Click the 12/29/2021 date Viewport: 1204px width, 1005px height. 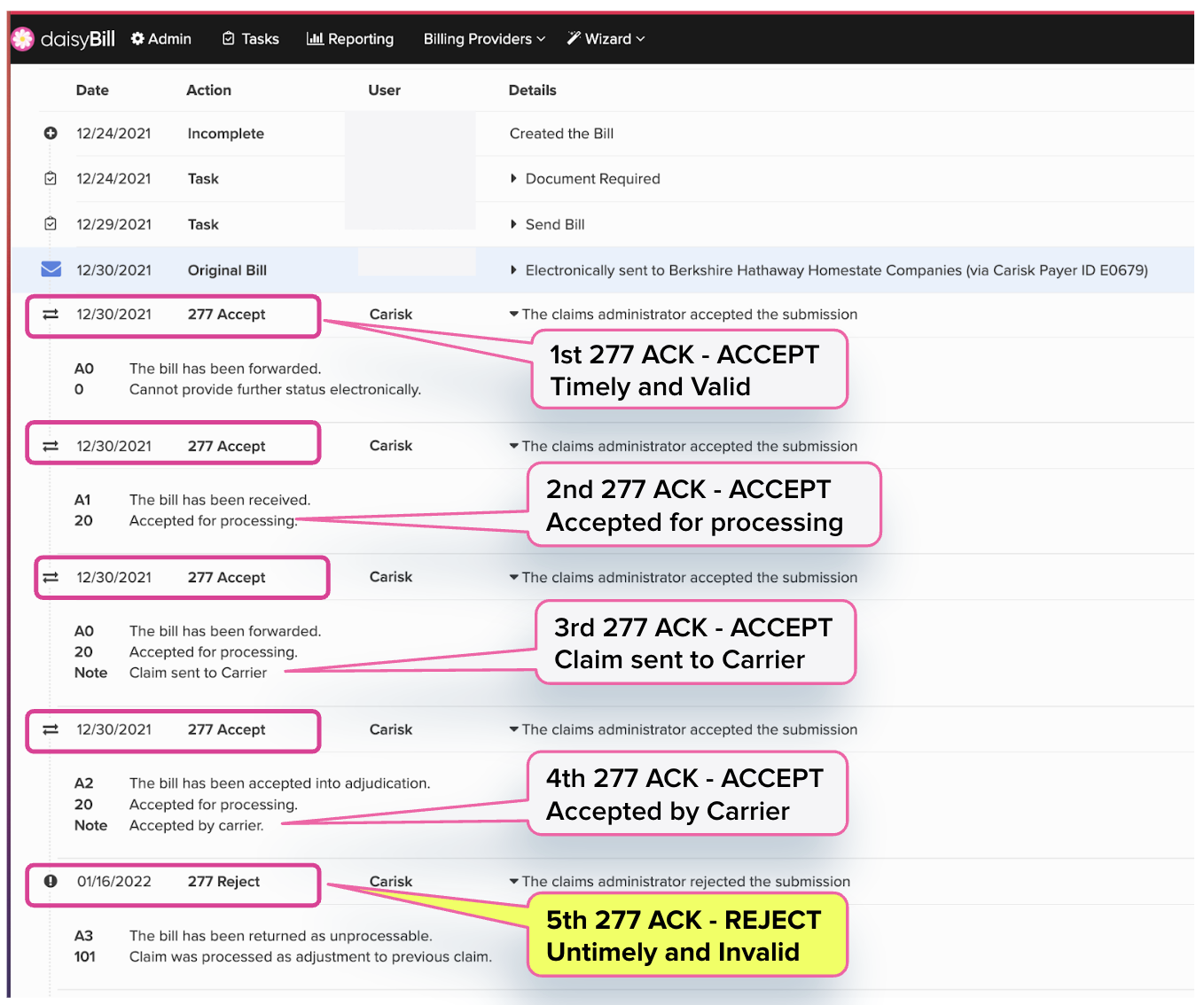coord(113,224)
